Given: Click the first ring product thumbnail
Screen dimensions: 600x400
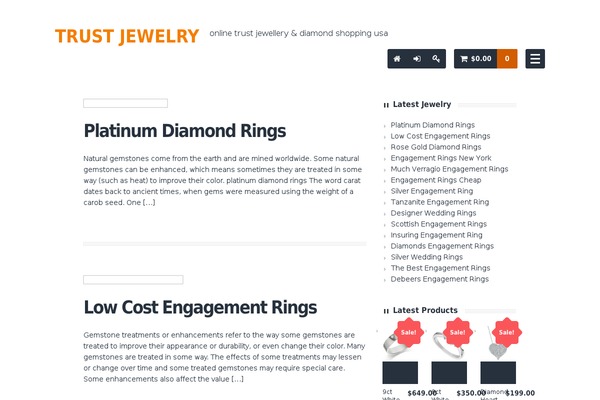Looking at the screenshot, I should tap(400, 341).
